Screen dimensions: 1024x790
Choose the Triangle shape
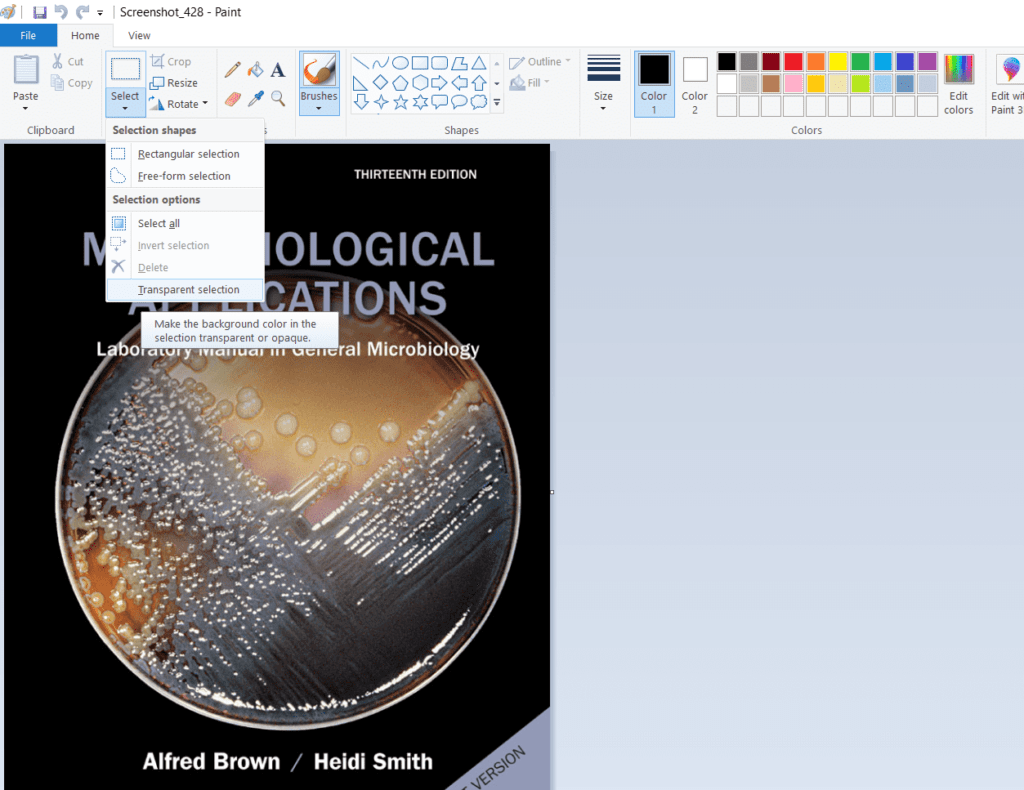point(479,63)
